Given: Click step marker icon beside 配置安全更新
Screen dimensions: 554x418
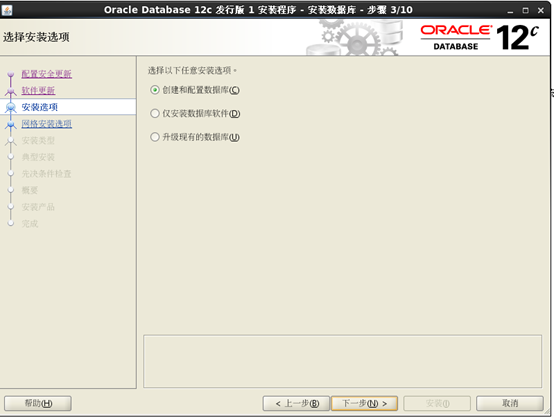Looking at the screenshot, I should 11,74.
